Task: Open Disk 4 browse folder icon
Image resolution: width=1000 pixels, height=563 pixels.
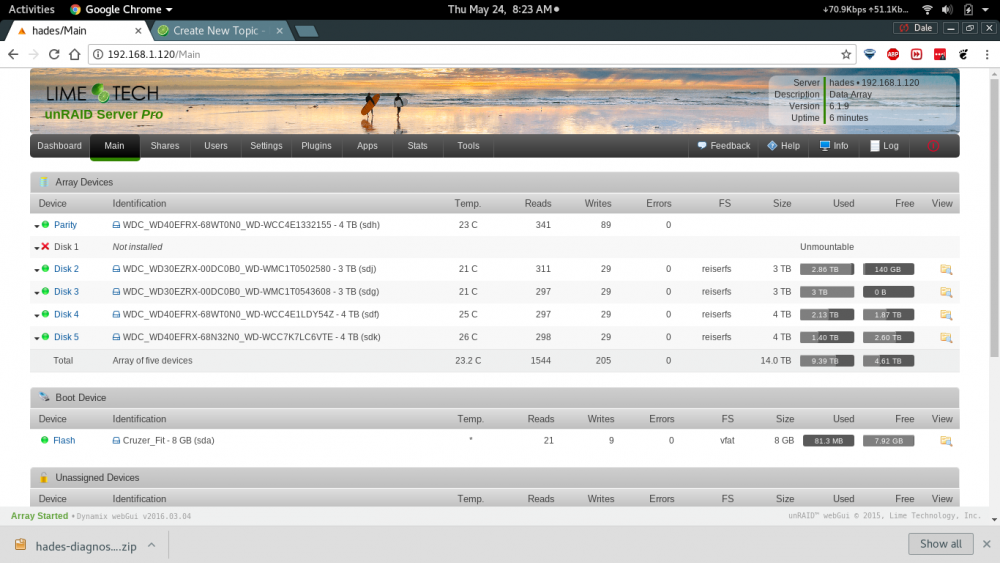Action: tap(946, 315)
